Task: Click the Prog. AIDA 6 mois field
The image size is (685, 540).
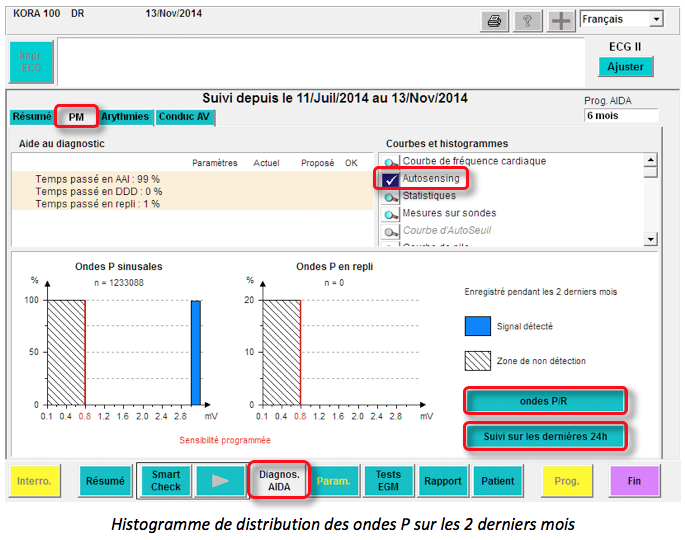Action: click(x=620, y=116)
